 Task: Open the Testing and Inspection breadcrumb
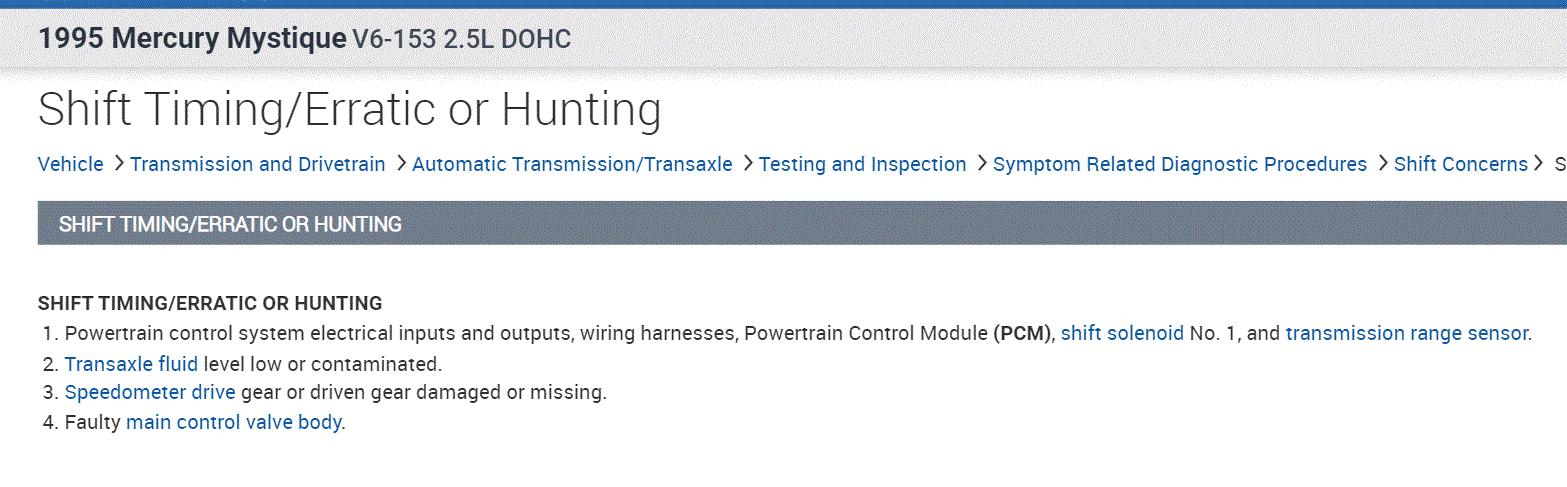(862, 164)
